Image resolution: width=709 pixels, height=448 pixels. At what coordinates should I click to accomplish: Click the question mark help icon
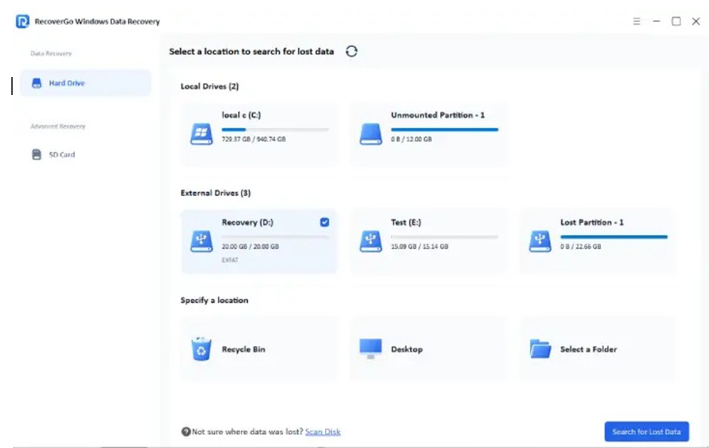pos(186,432)
